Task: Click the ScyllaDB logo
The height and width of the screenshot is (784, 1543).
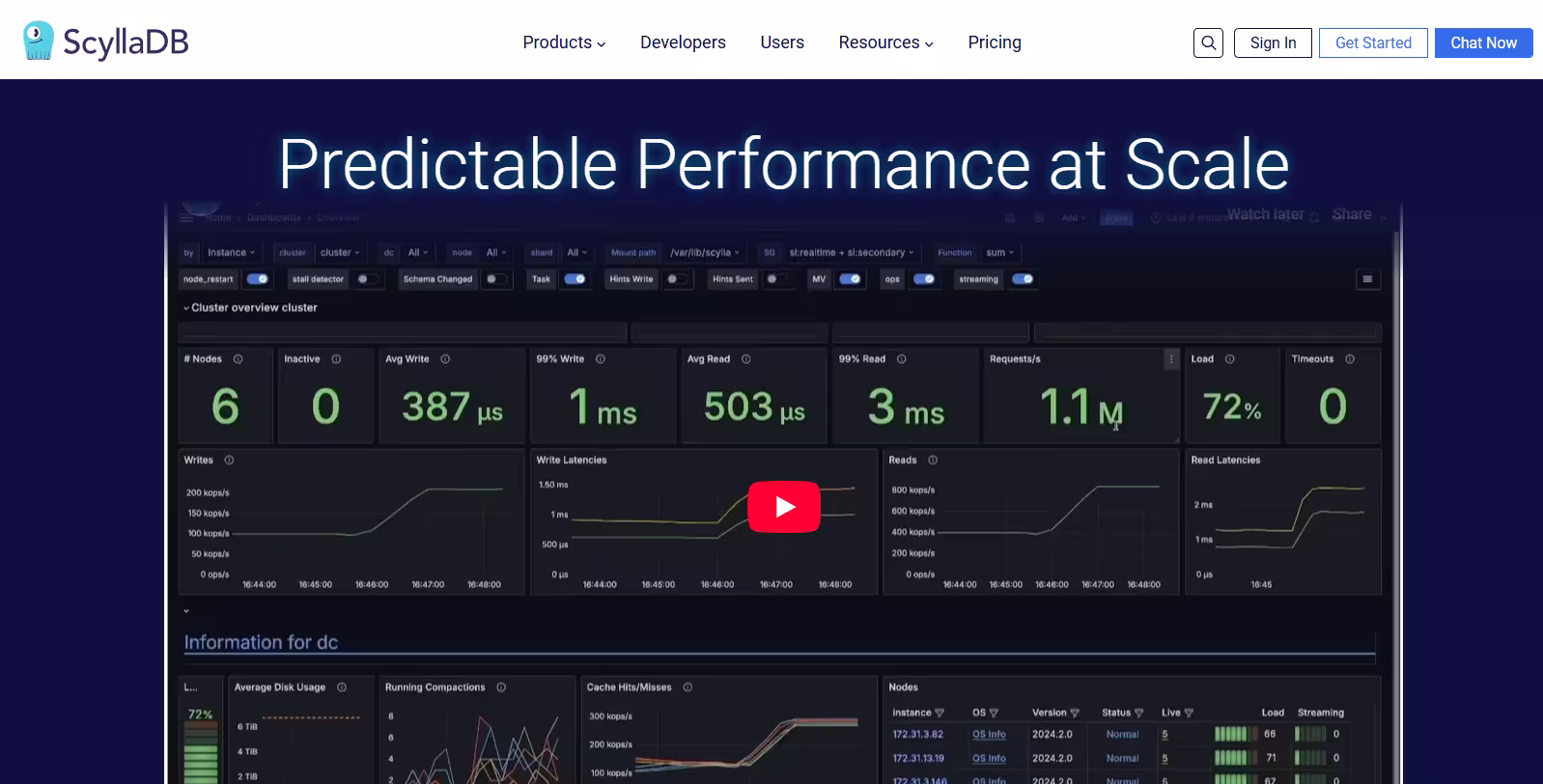Action: [x=105, y=42]
